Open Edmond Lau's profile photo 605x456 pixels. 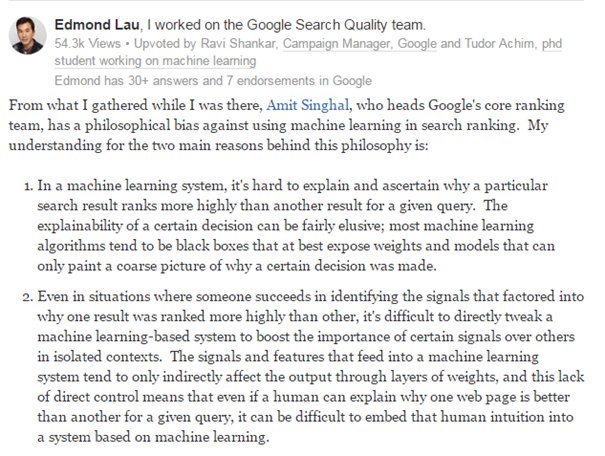[27, 35]
